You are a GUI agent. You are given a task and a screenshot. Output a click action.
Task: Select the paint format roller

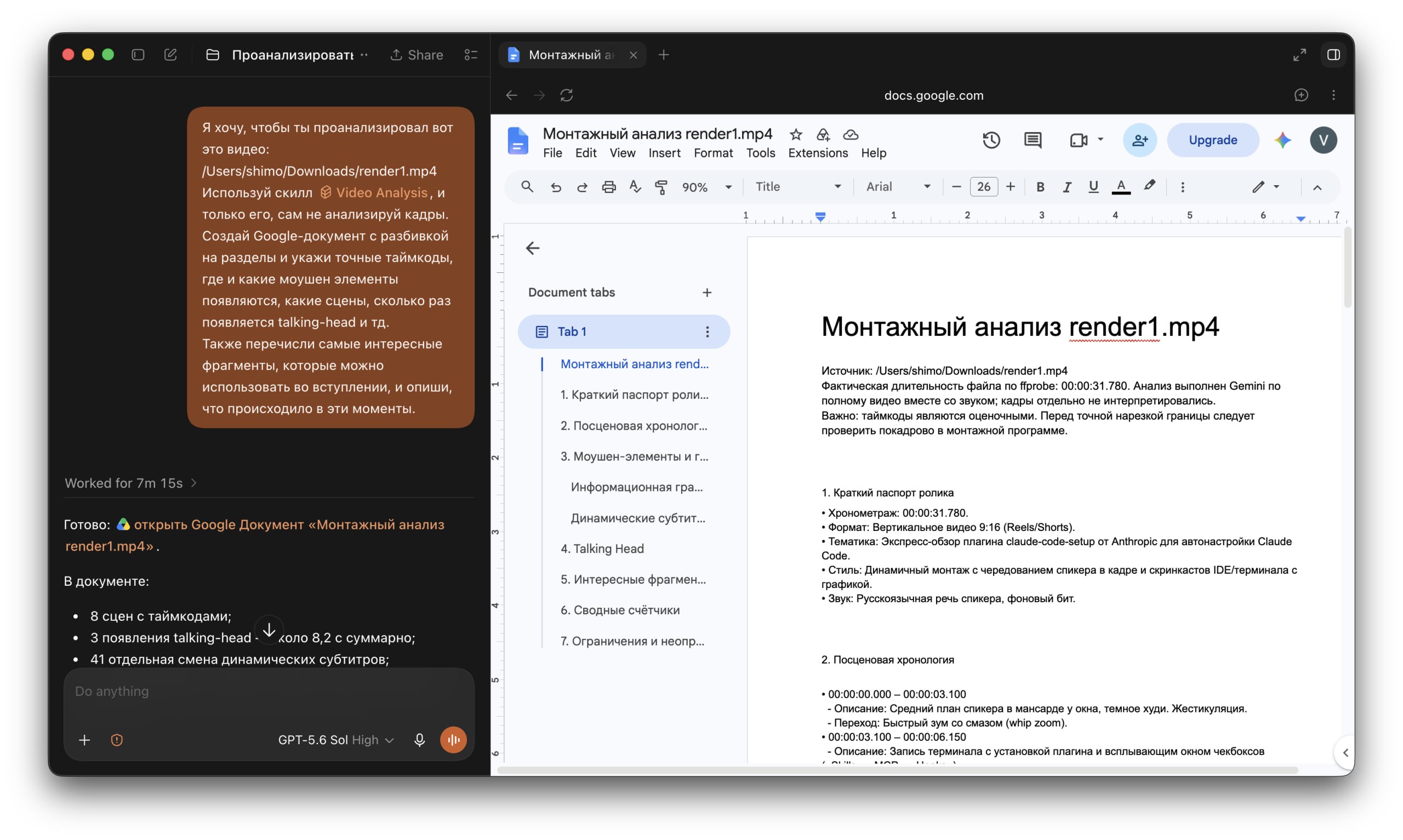point(661,187)
